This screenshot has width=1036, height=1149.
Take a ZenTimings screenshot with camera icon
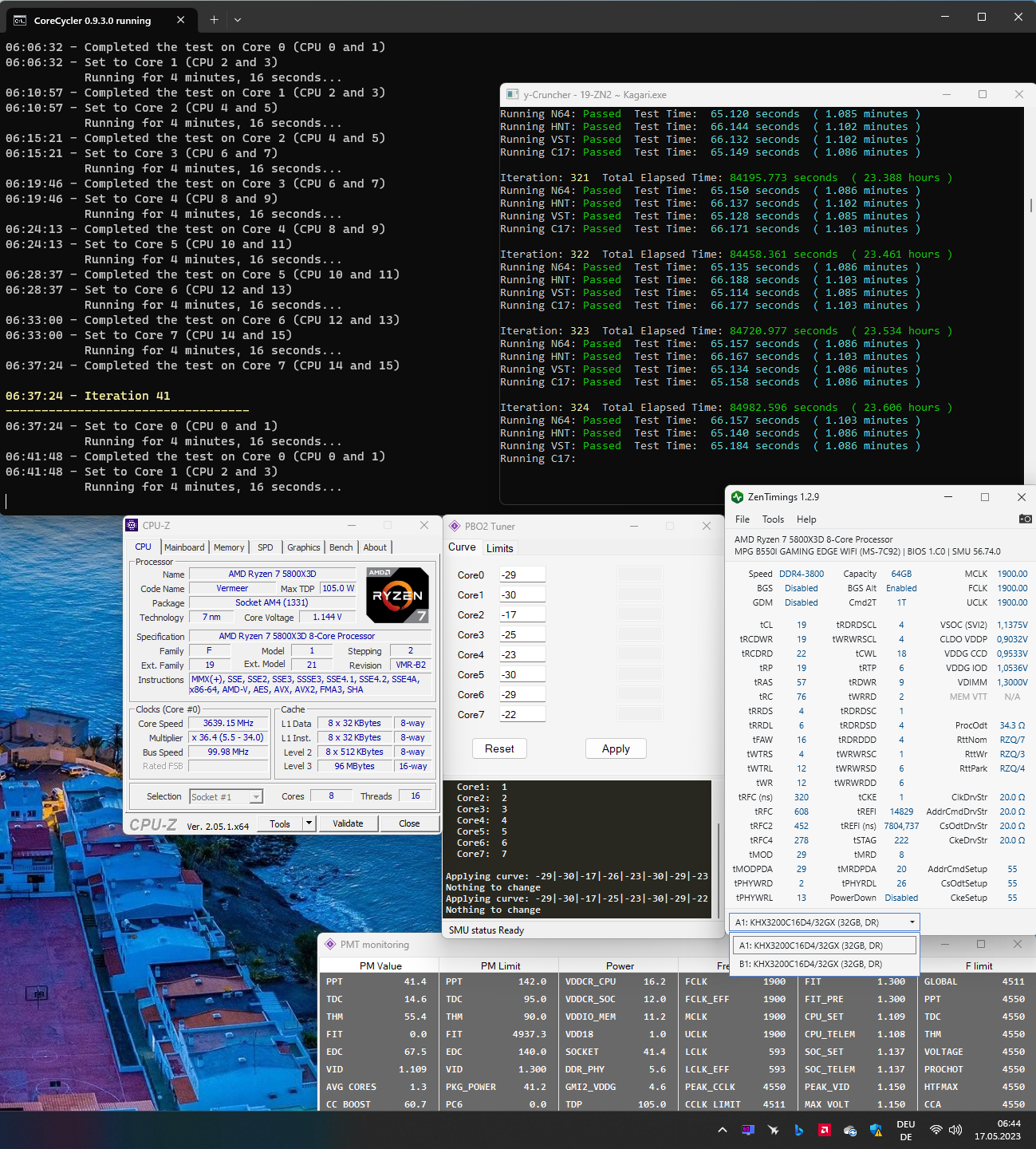click(1025, 519)
